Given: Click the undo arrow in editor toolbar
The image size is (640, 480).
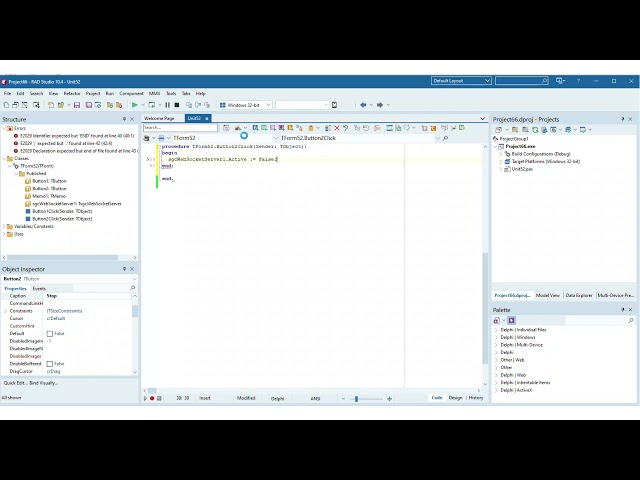Looking at the screenshot, I should coord(345,128).
